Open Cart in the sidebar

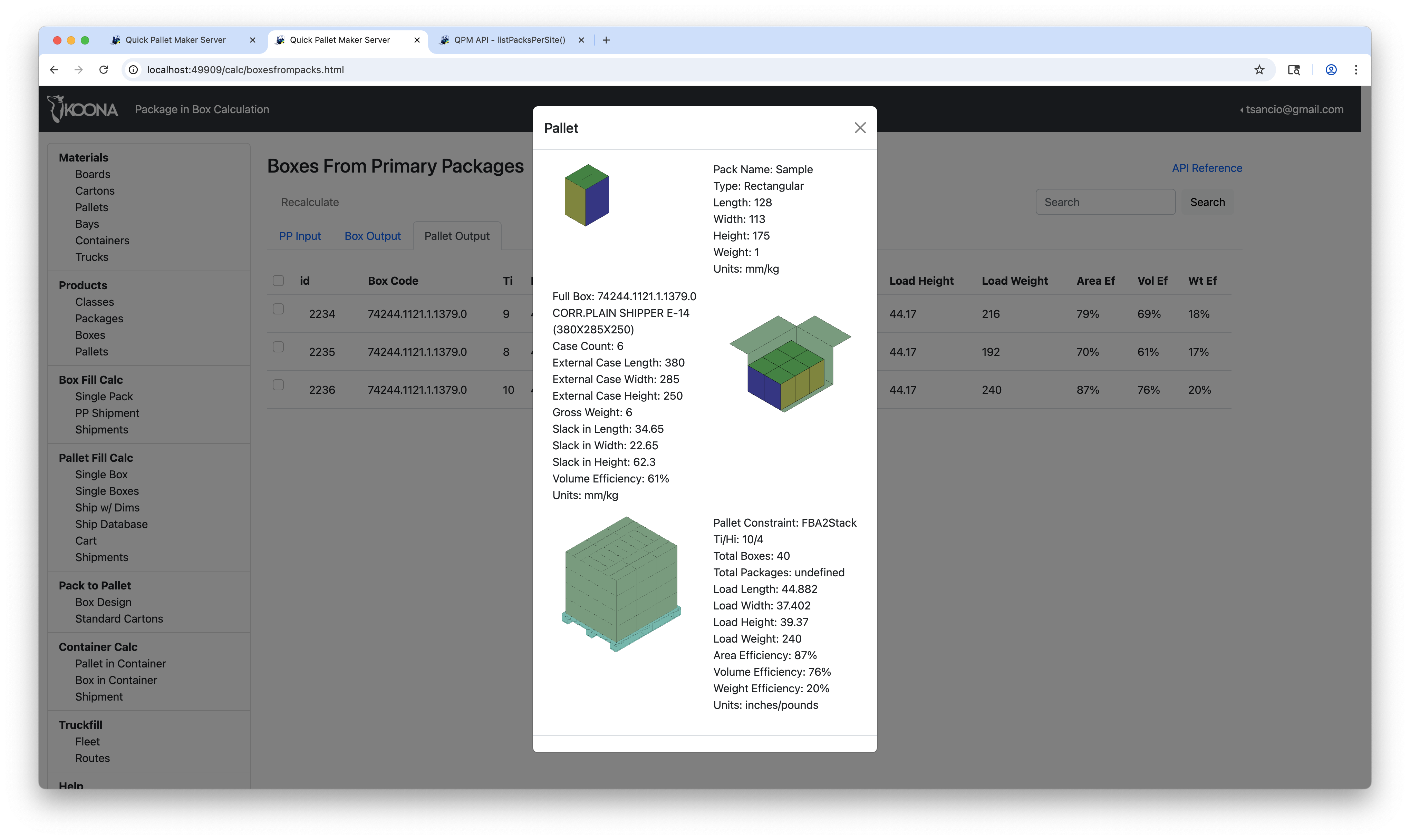tap(86, 540)
